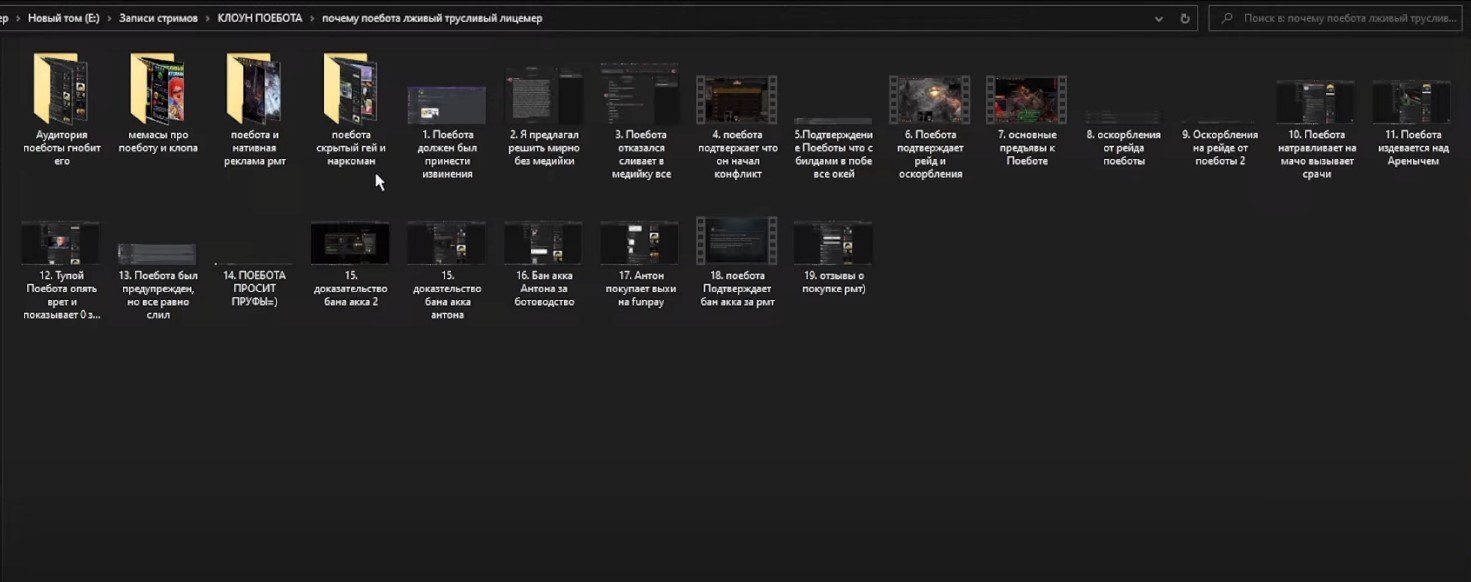Click into the folder search field
The width and height of the screenshot is (1471, 582).
pos(1340,18)
